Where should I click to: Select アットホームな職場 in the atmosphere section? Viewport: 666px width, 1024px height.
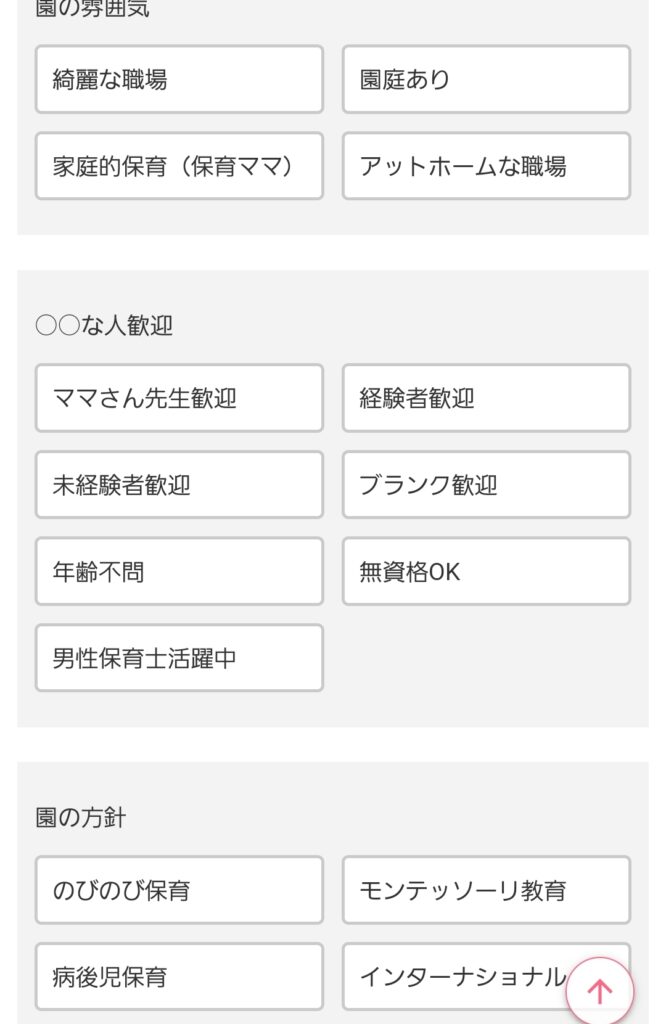click(x=486, y=166)
